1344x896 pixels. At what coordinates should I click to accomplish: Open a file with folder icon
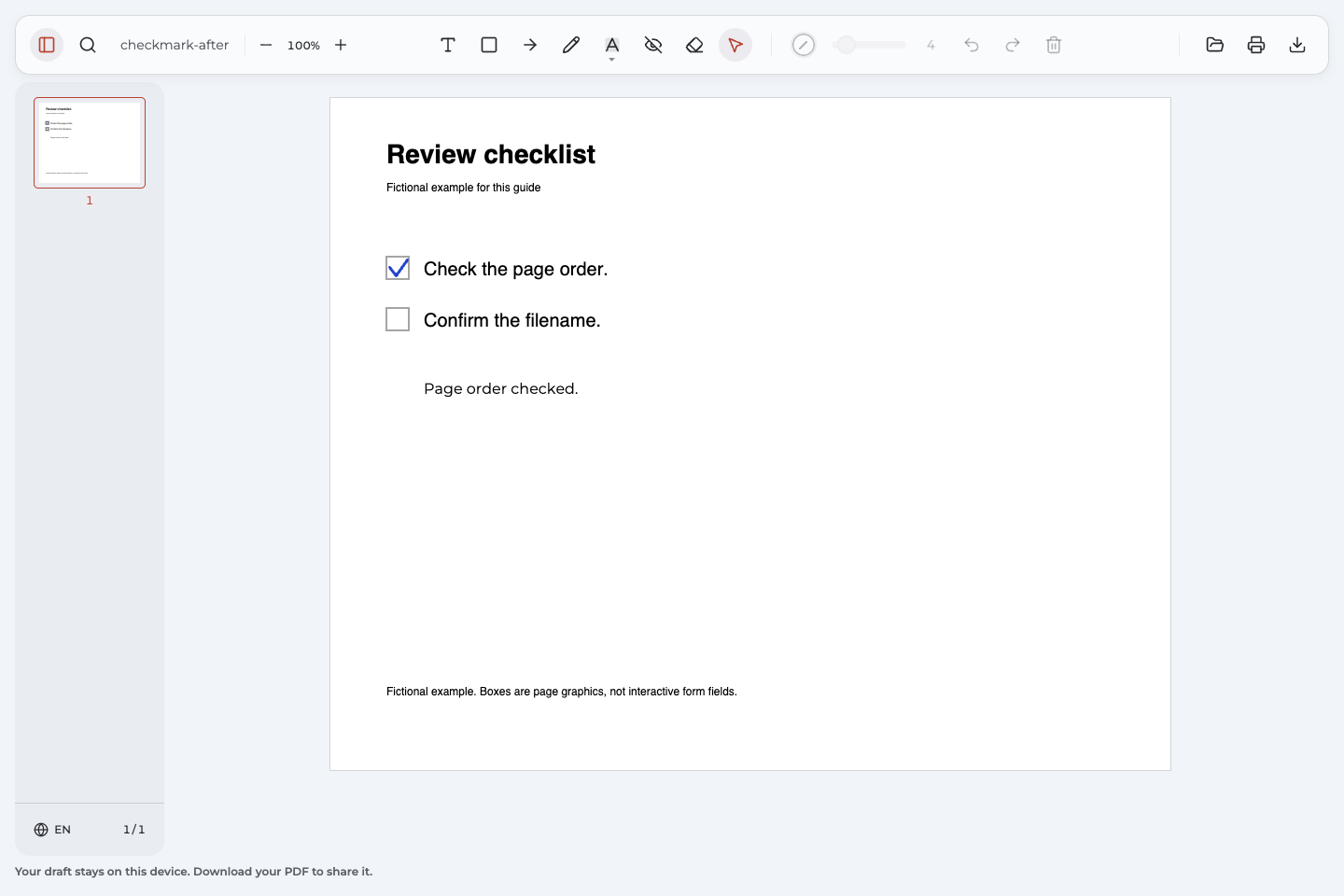[1215, 45]
